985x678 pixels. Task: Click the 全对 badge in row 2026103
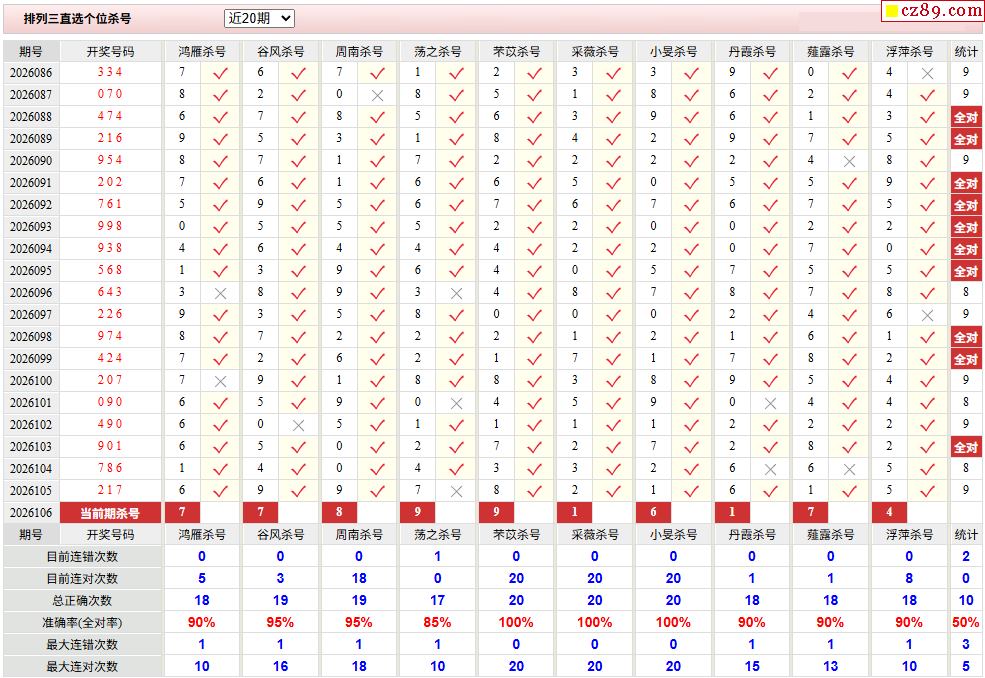click(x=965, y=447)
